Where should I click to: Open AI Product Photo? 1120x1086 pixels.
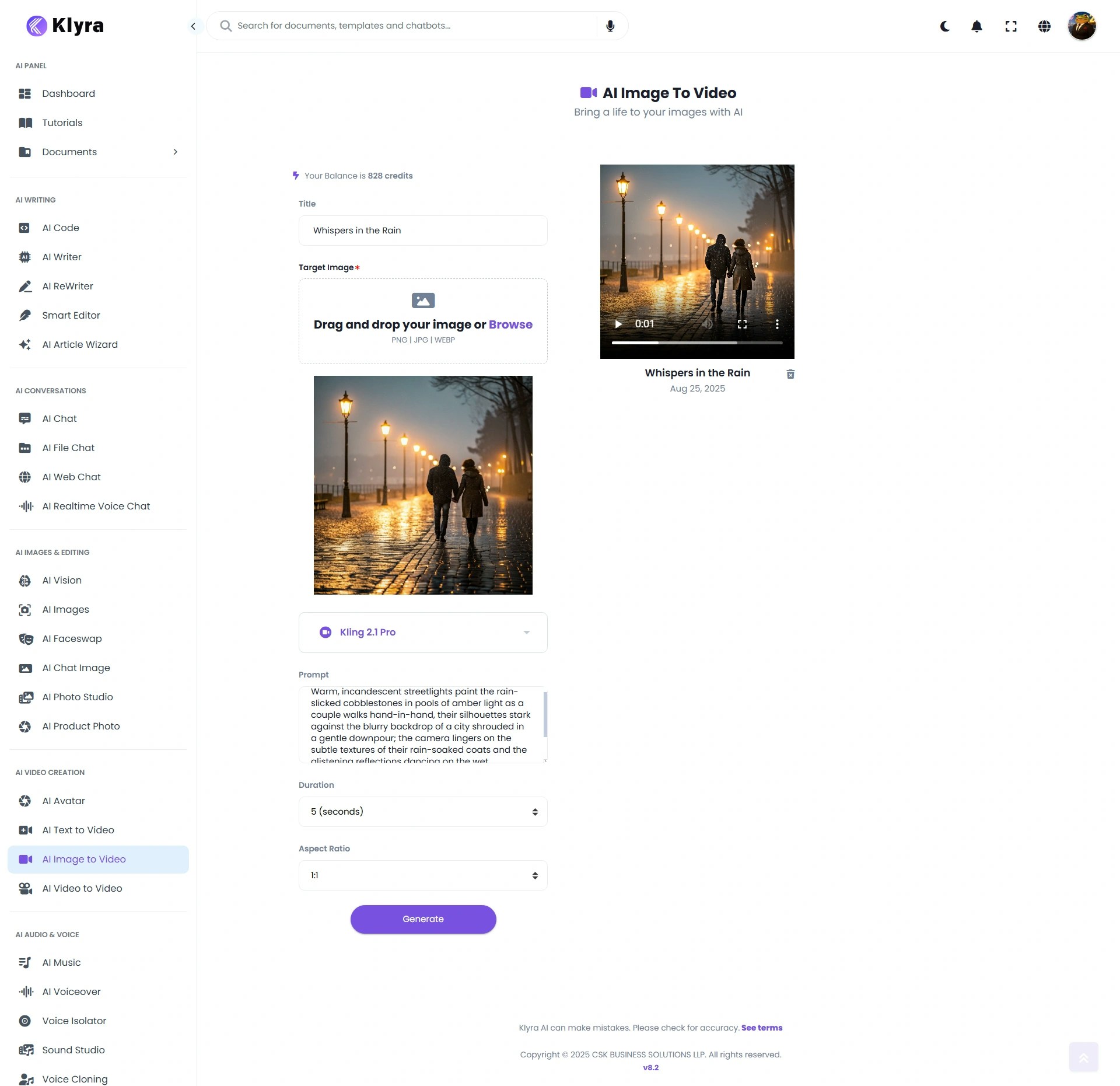click(x=81, y=726)
